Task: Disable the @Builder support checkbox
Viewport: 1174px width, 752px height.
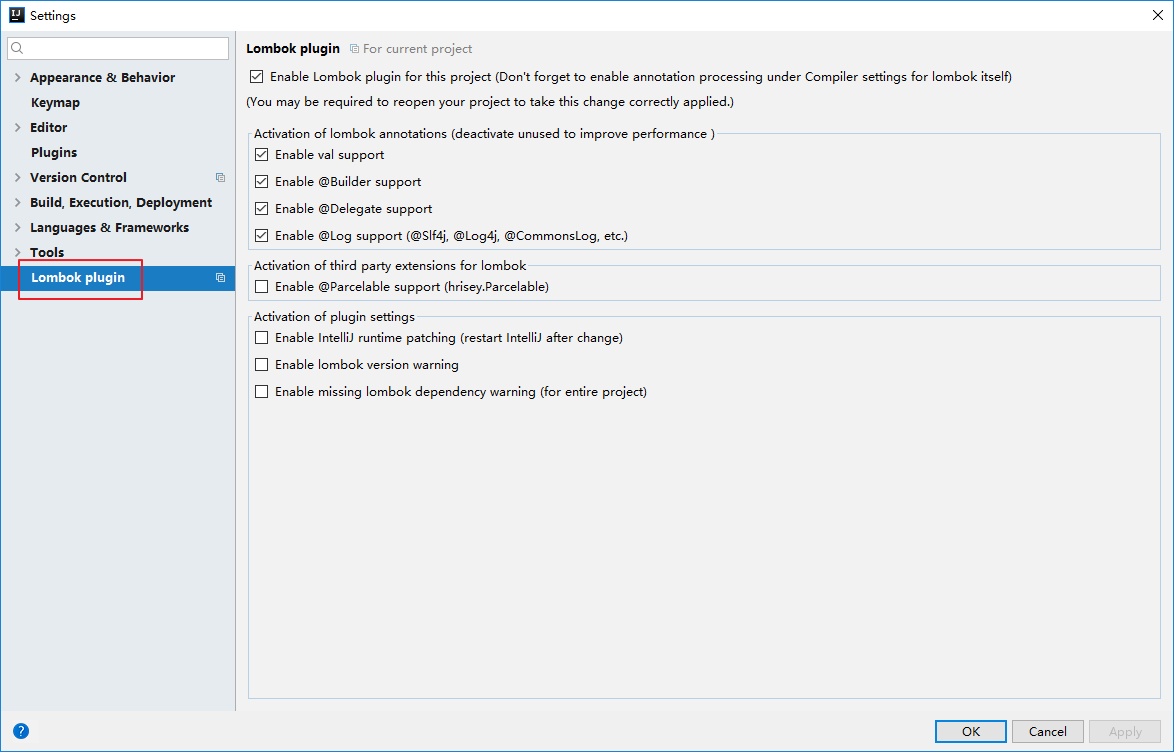Action: pos(262,182)
